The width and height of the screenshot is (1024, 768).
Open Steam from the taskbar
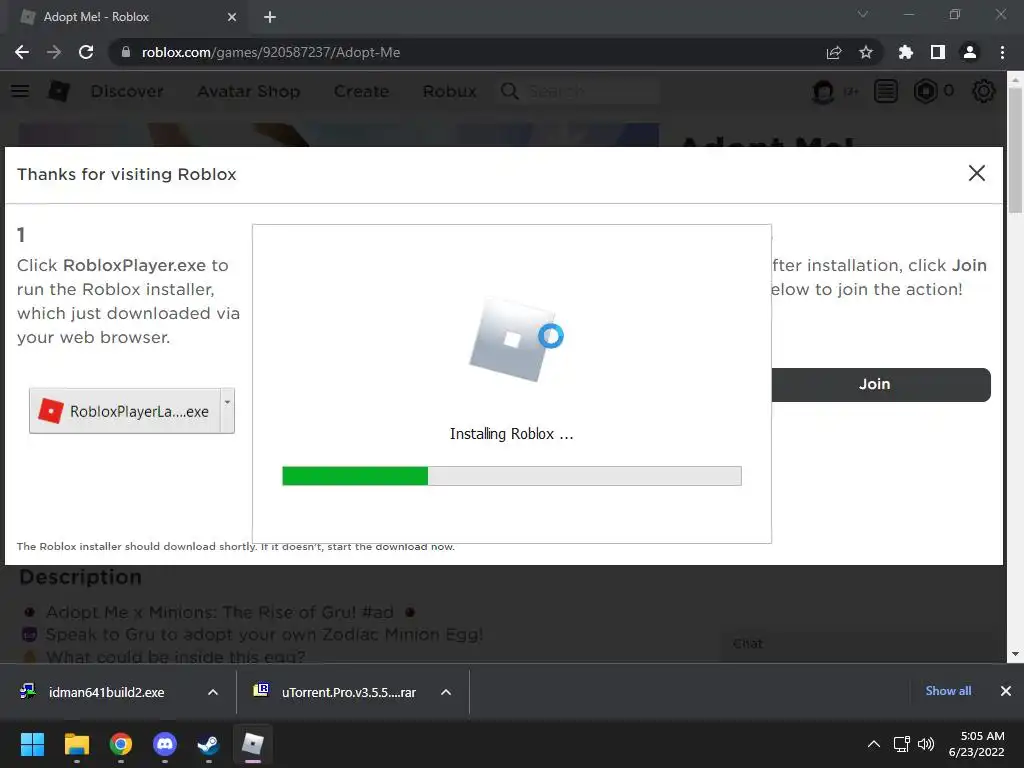coord(208,744)
